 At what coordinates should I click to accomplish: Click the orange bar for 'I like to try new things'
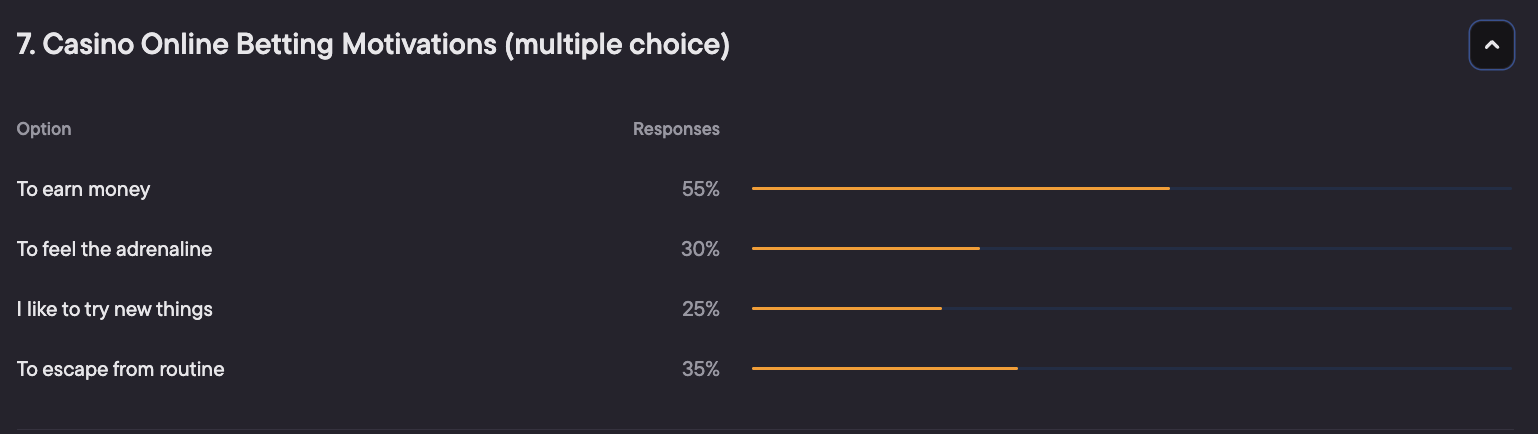tap(846, 308)
